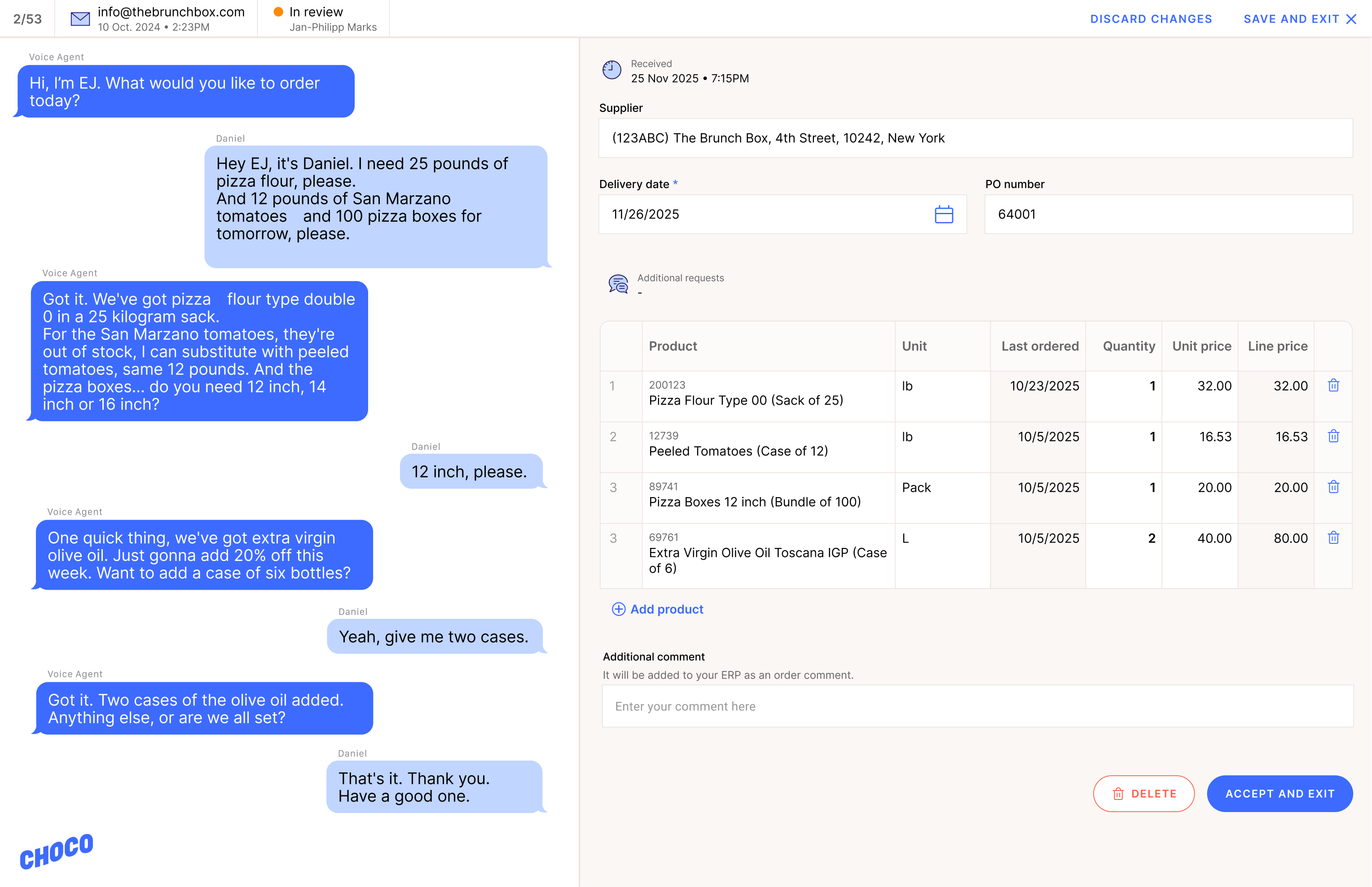Delete the Pizza Boxes 12 inch row
1372x887 pixels.
pos(1333,487)
